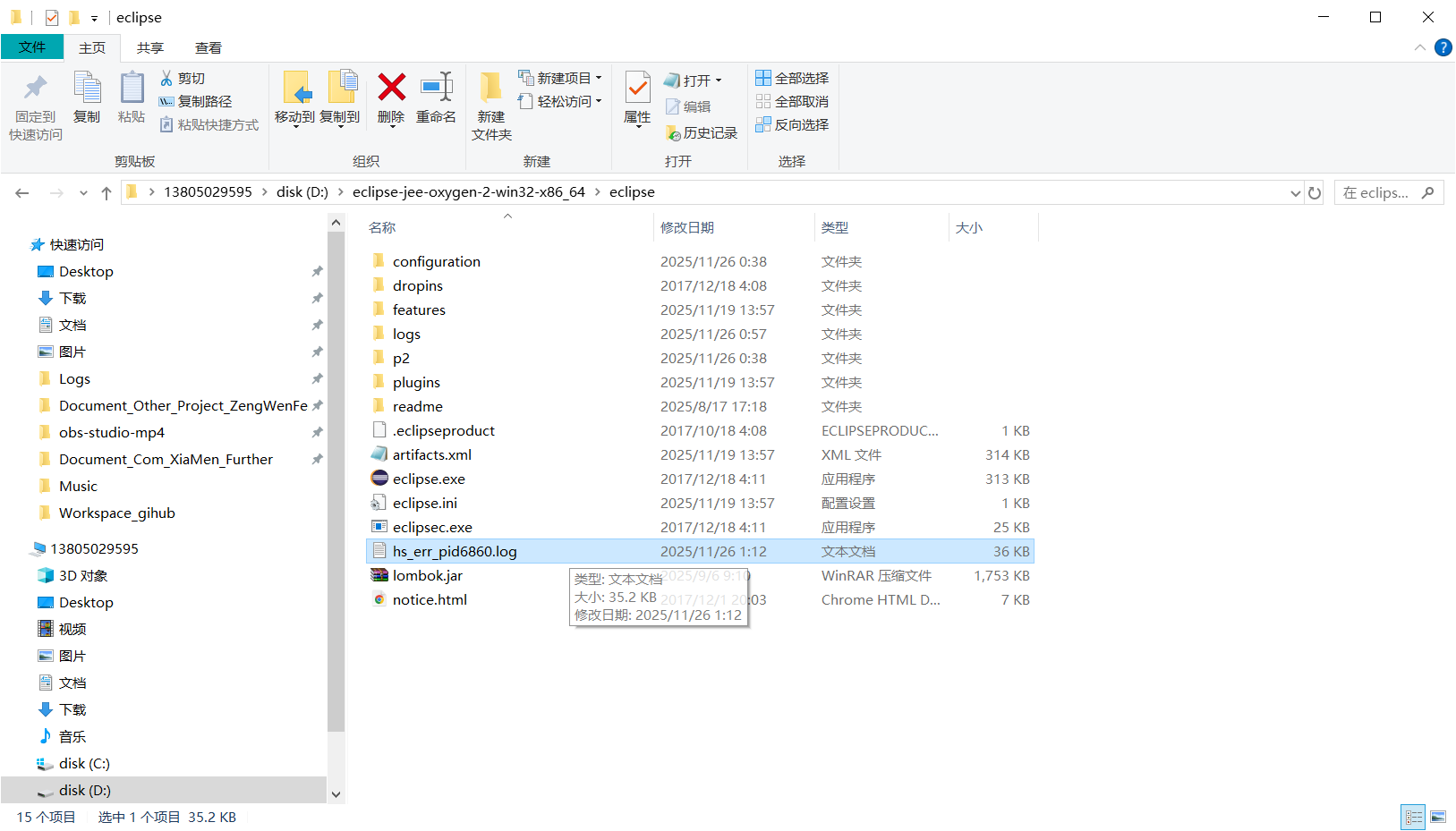The image size is (1456, 831).
Task: Toggle 反向选择 to invert the selection
Action: 793,124
